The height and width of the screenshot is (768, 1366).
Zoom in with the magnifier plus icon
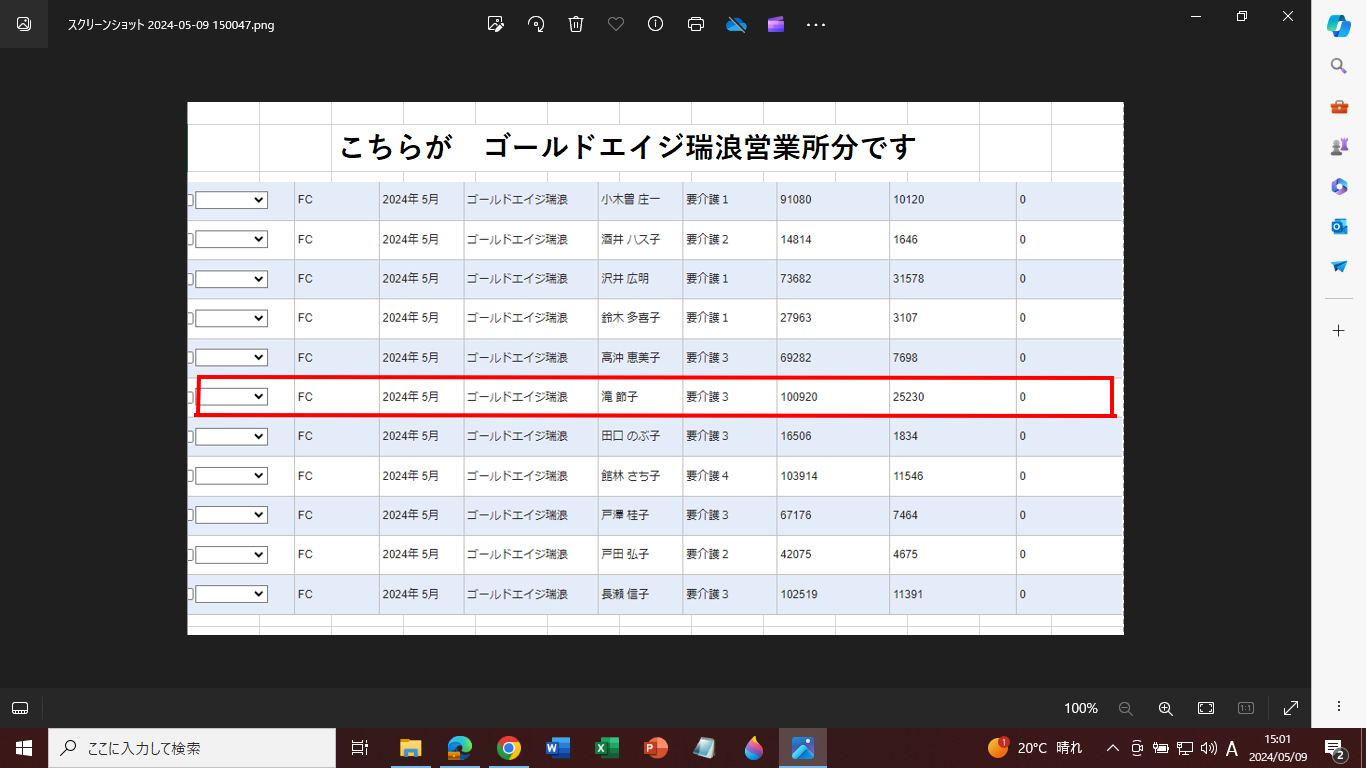1165,708
